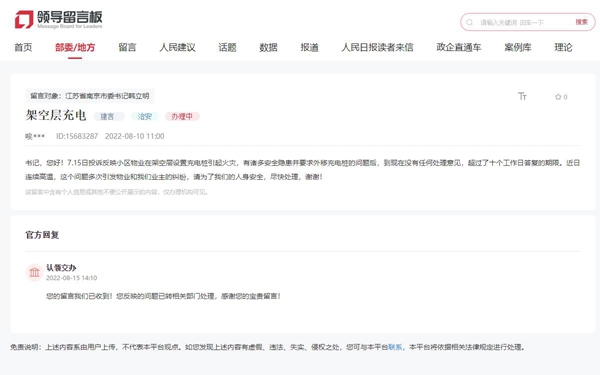Viewport: 600px width, 375px height.
Task: Open the 首页 nav tab
Action: pyautogui.click(x=23, y=47)
